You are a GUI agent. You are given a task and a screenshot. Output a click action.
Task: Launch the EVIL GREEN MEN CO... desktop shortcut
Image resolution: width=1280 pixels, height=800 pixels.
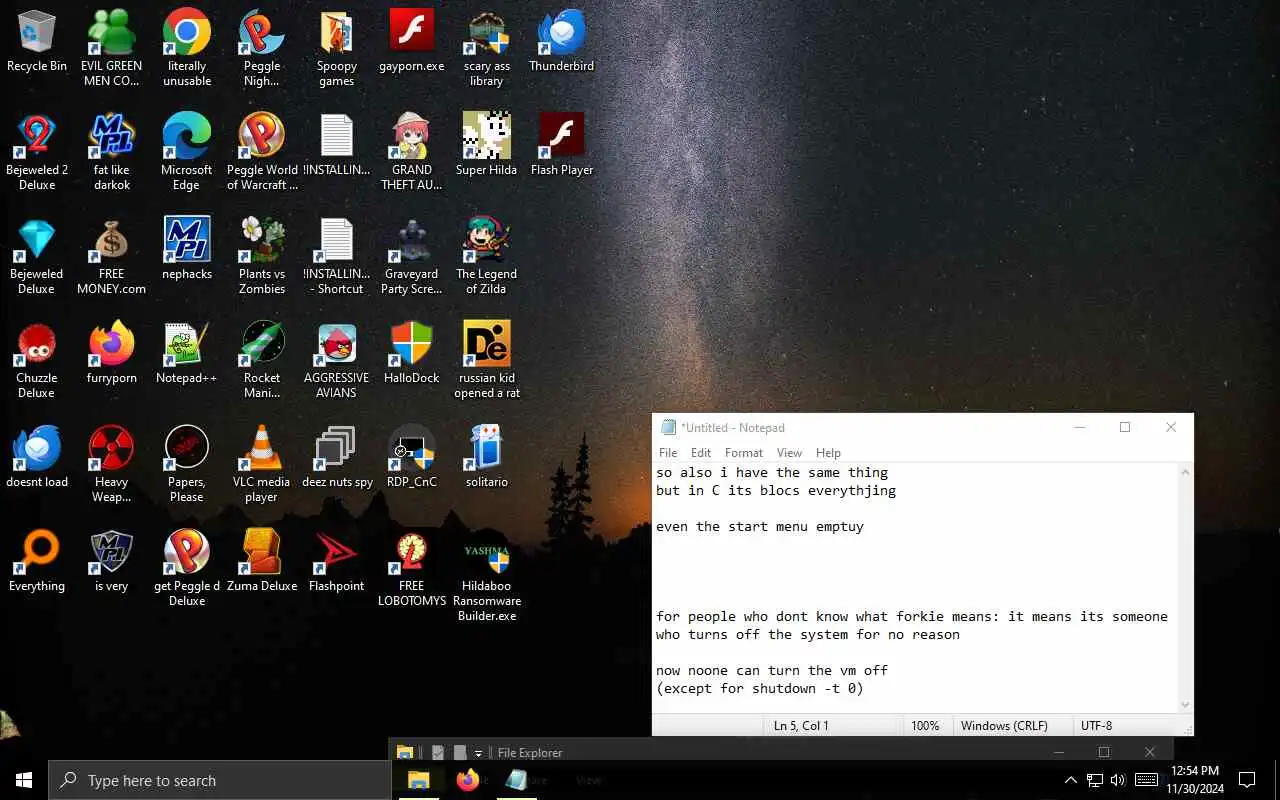coord(111,48)
